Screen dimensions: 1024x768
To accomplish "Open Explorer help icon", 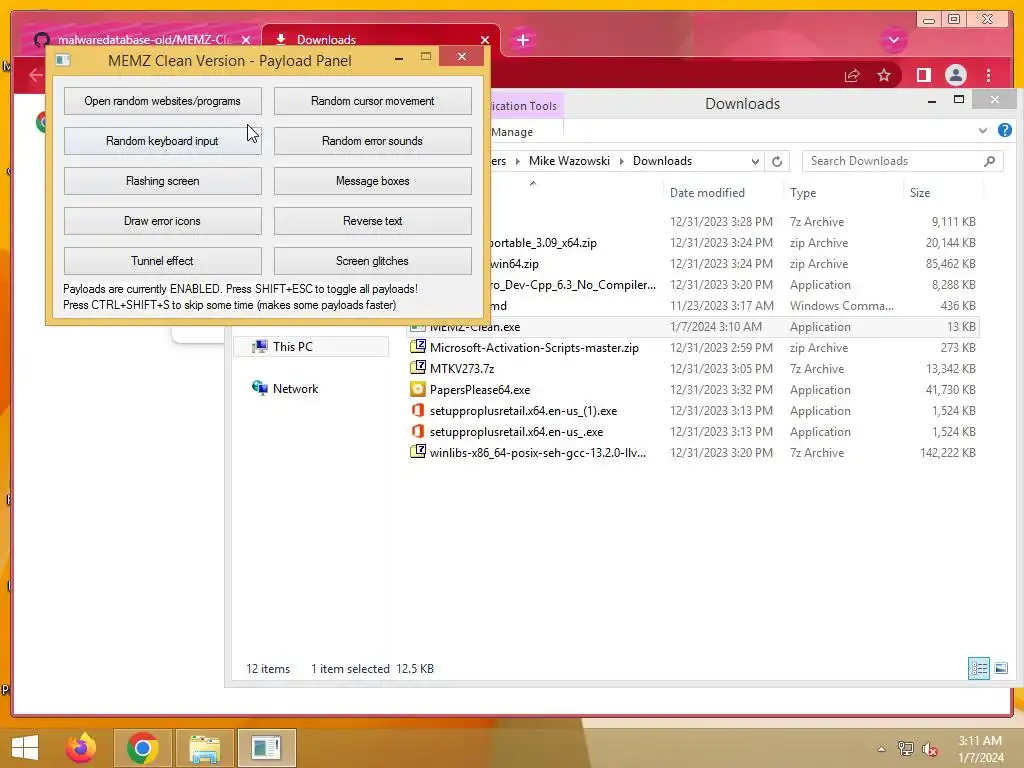I will click(x=1004, y=130).
